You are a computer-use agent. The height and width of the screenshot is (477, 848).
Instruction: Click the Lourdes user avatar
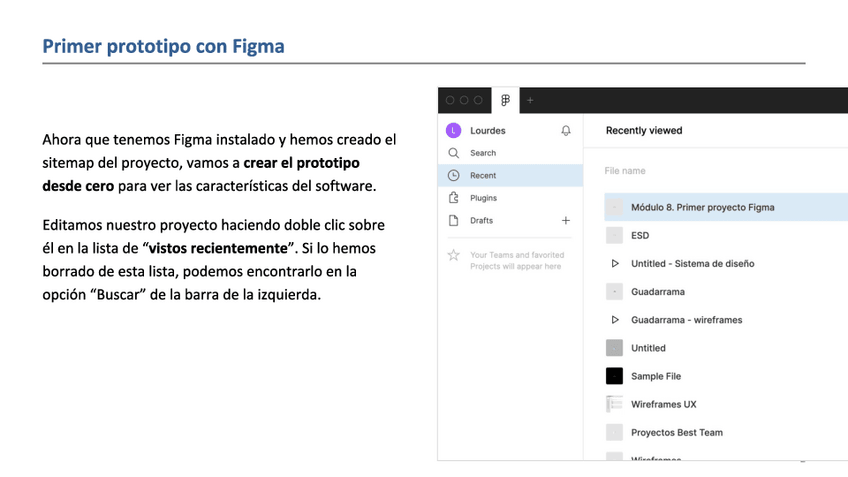click(453, 131)
